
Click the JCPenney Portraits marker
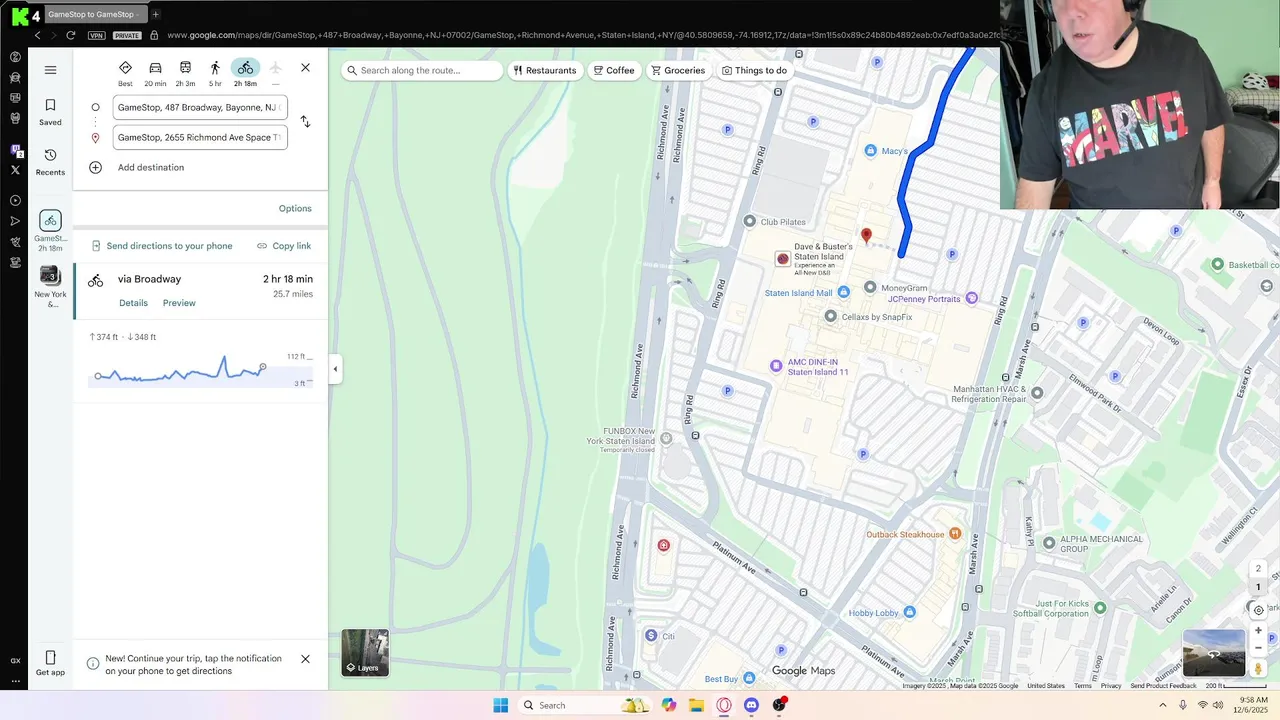(972, 298)
